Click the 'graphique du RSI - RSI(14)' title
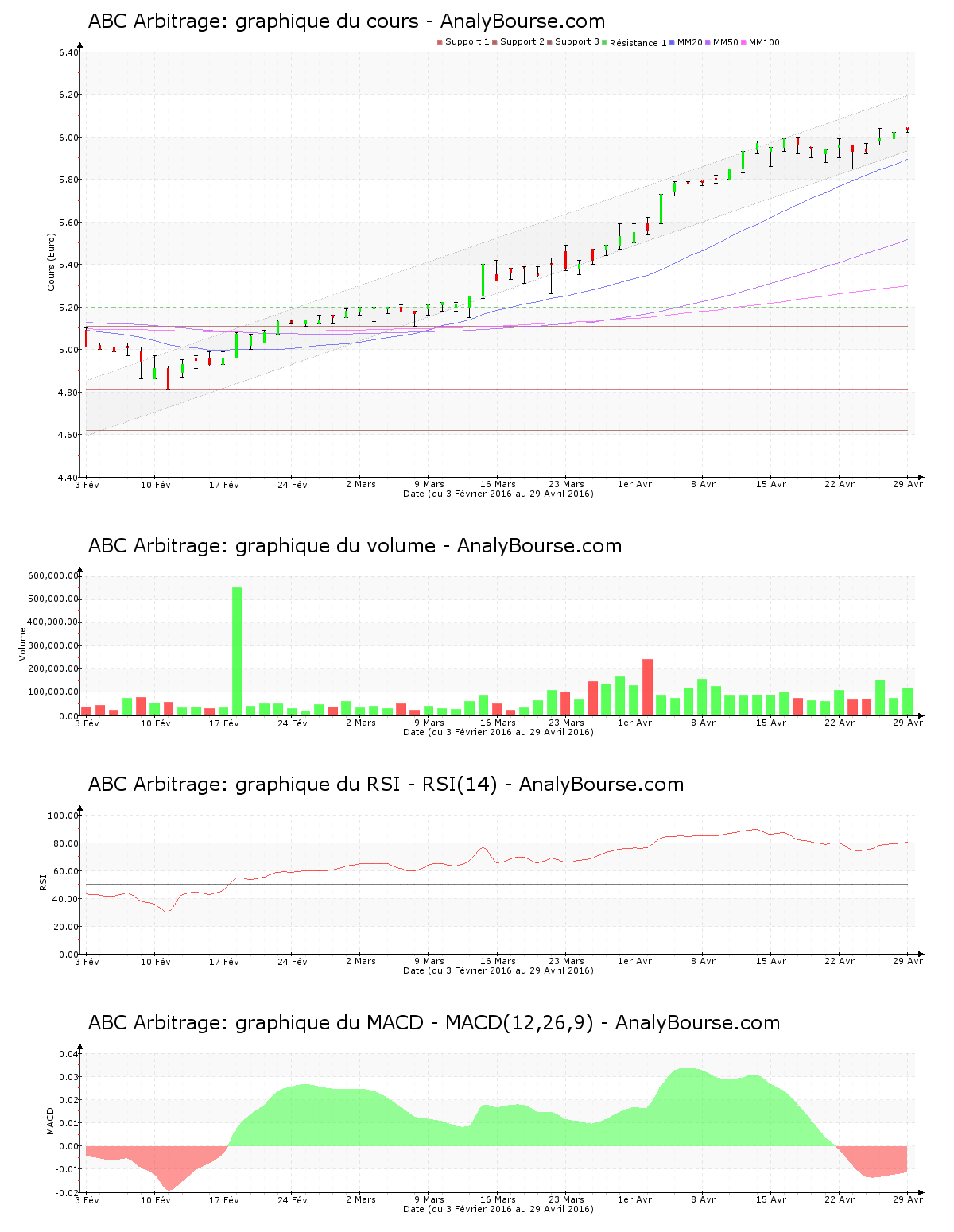 (x=366, y=785)
